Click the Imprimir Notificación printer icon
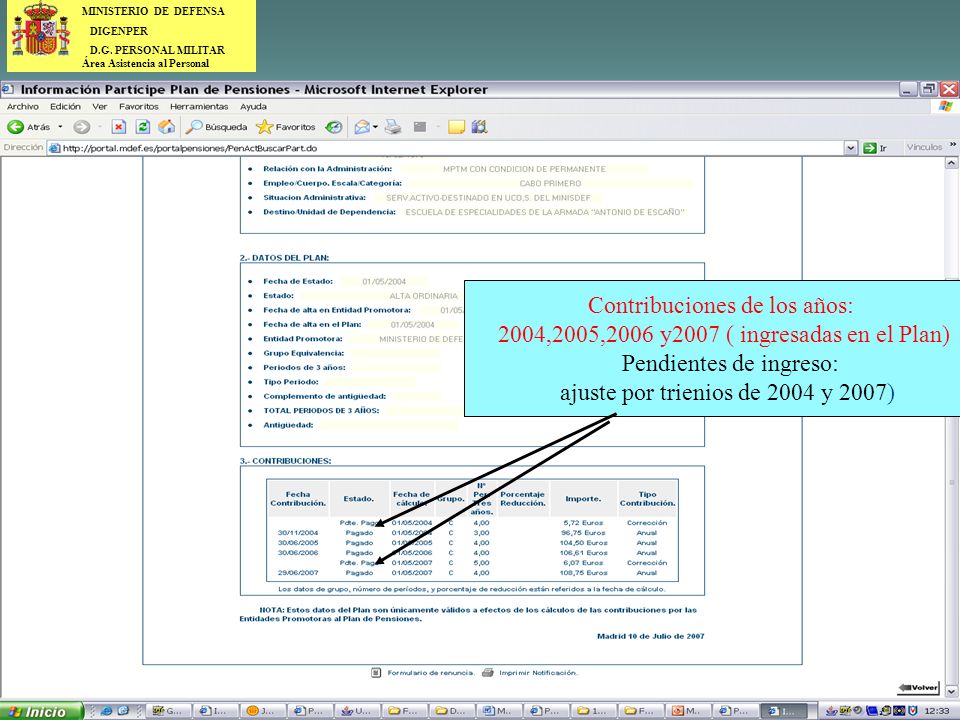960x720 pixels. 487,672
